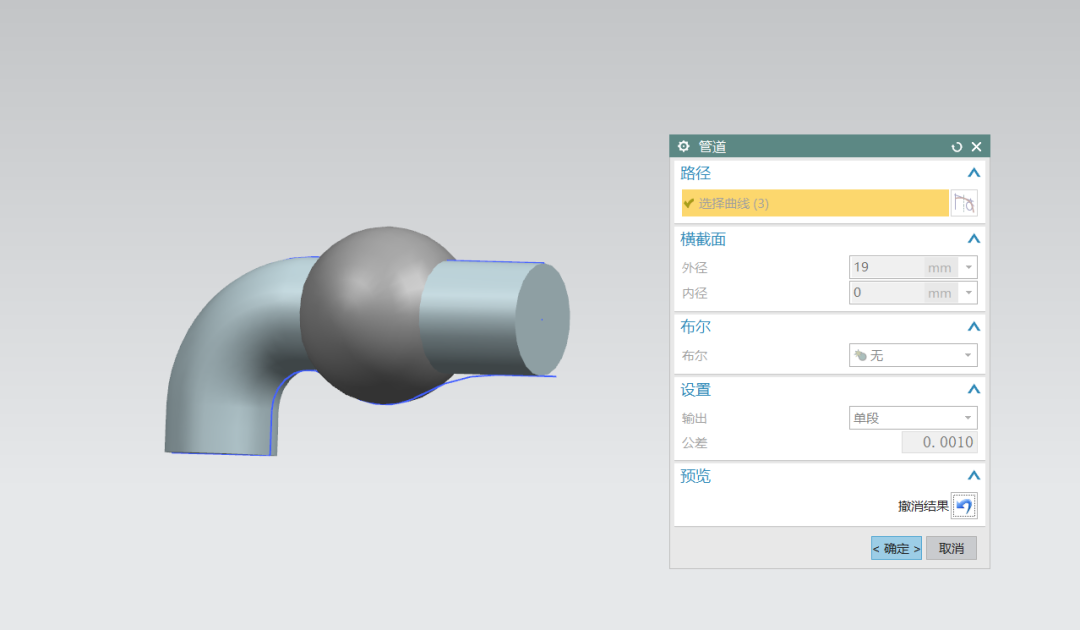Select the cylinder's flat end face

coord(543,319)
